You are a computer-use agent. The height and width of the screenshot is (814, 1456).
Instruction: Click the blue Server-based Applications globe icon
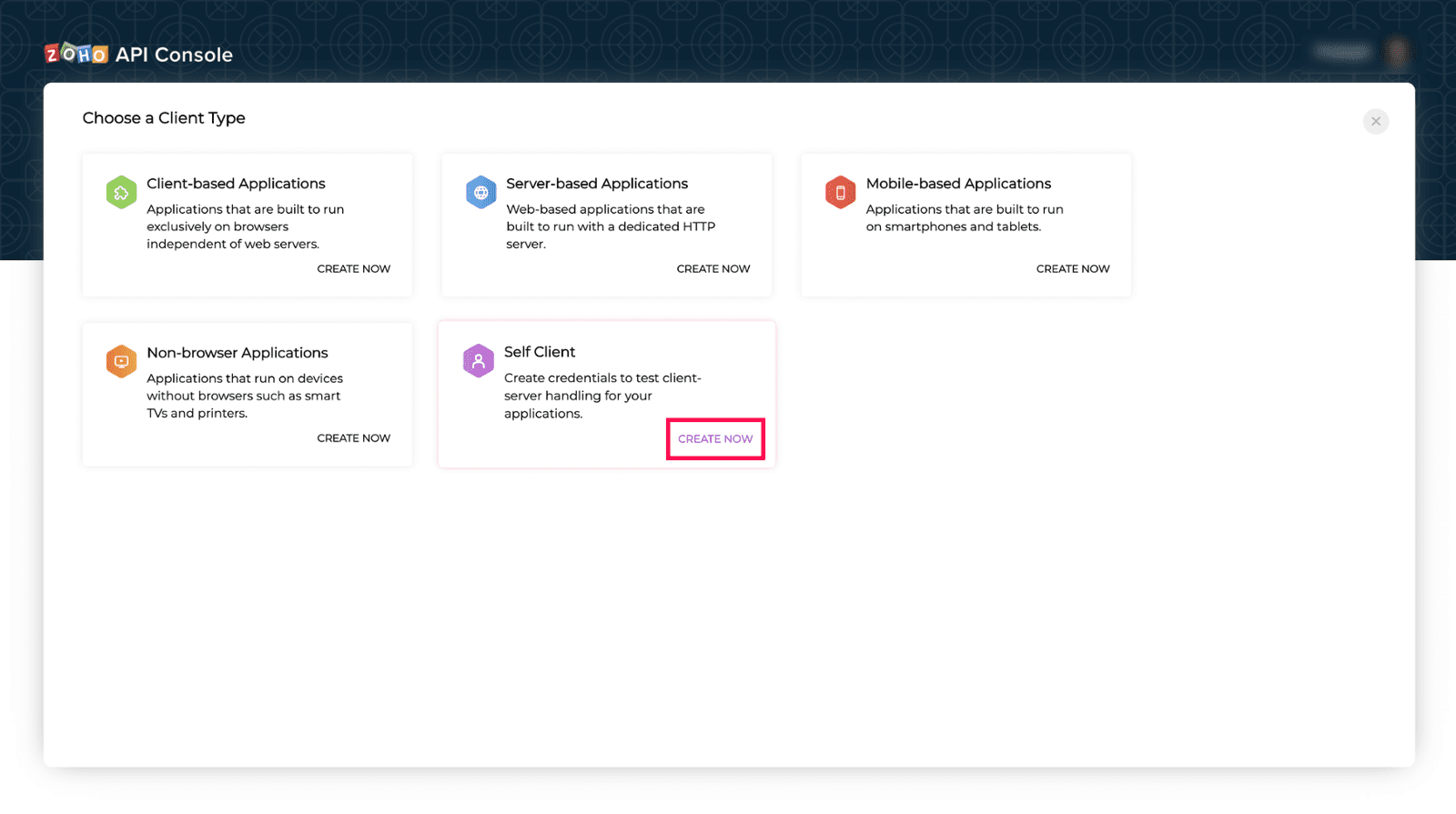coord(480,193)
